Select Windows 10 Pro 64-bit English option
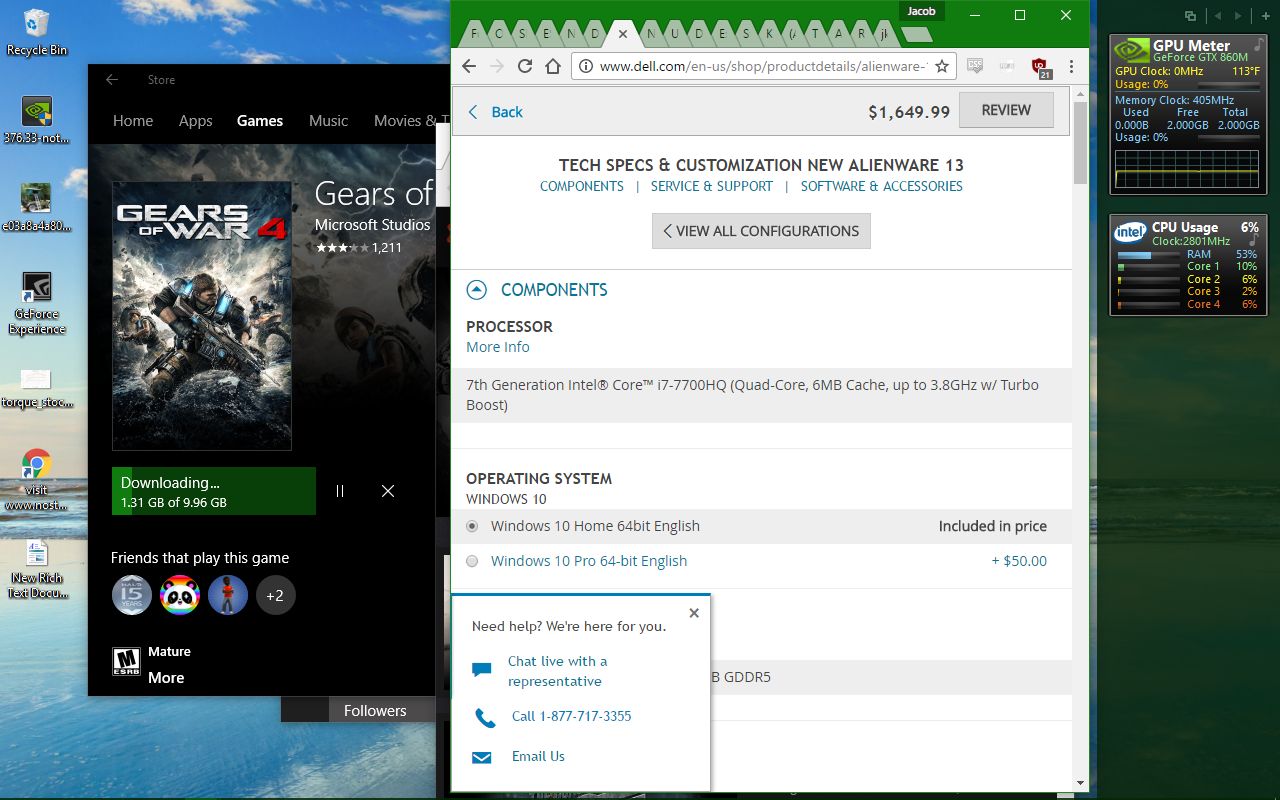This screenshot has width=1280, height=800. [x=472, y=561]
